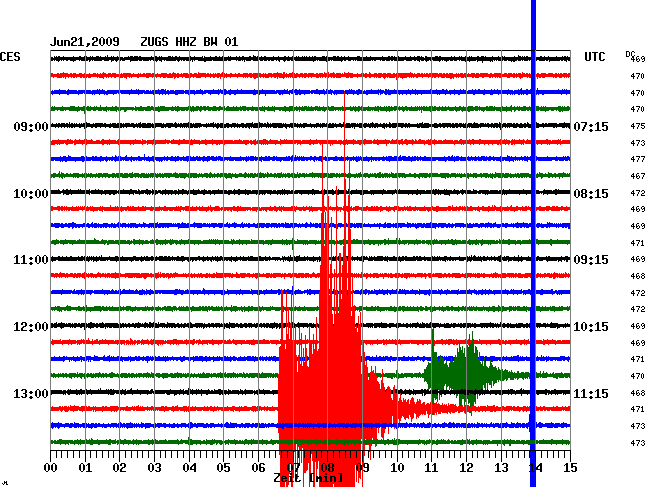The width and height of the screenshot is (650, 494).
Task: Click minute tick label 00
Action: pos(51,468)
